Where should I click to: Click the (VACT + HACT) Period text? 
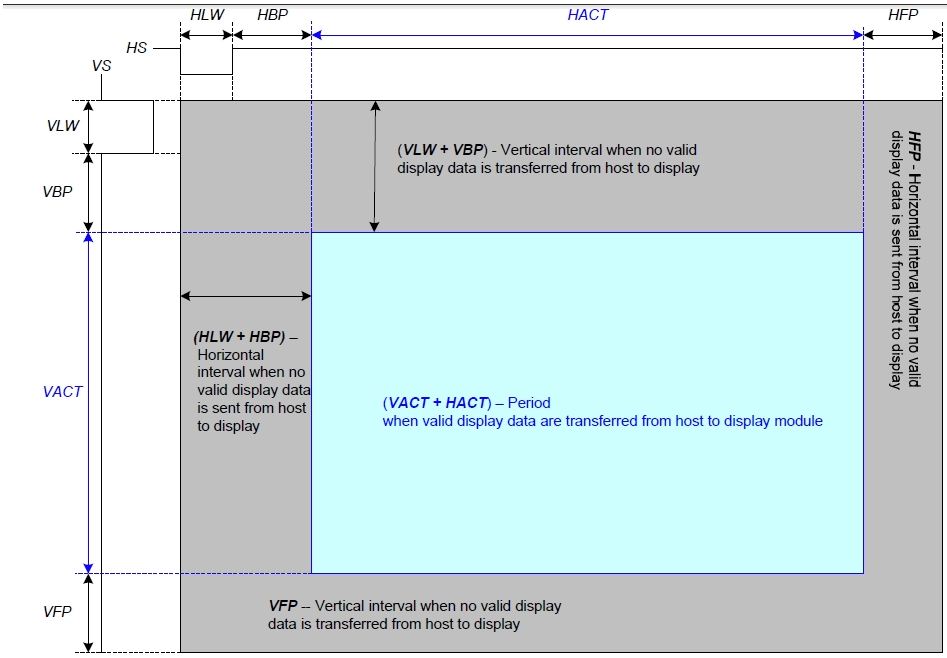click(602, 412)
